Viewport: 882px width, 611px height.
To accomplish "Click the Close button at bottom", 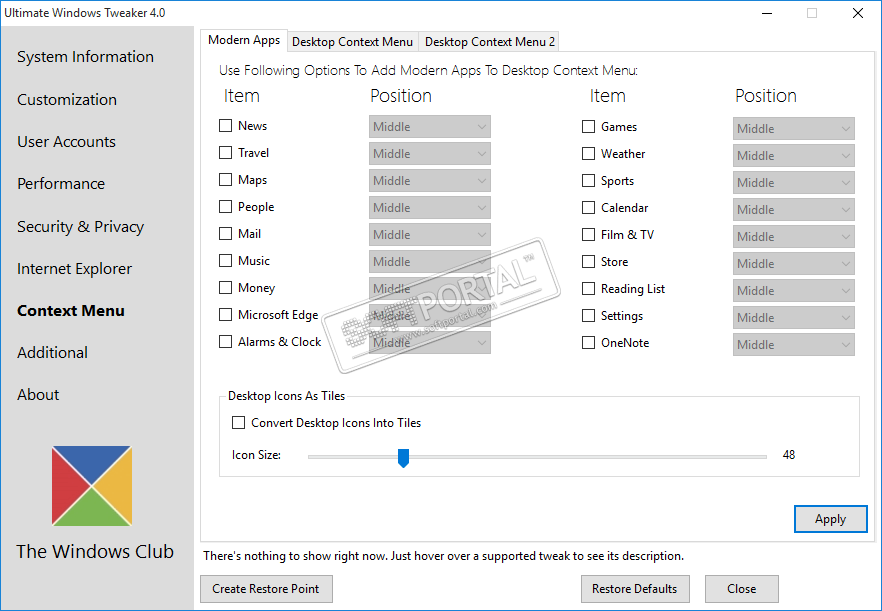I will [741, 588].
